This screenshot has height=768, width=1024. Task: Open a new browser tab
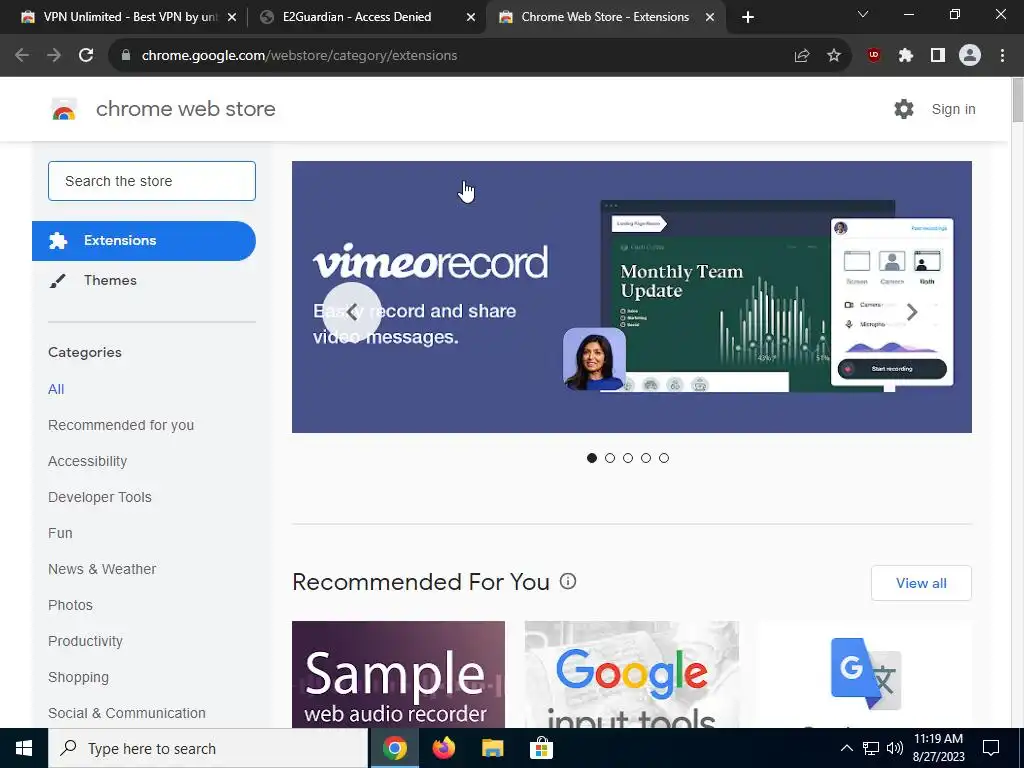(x=748, y=17)
